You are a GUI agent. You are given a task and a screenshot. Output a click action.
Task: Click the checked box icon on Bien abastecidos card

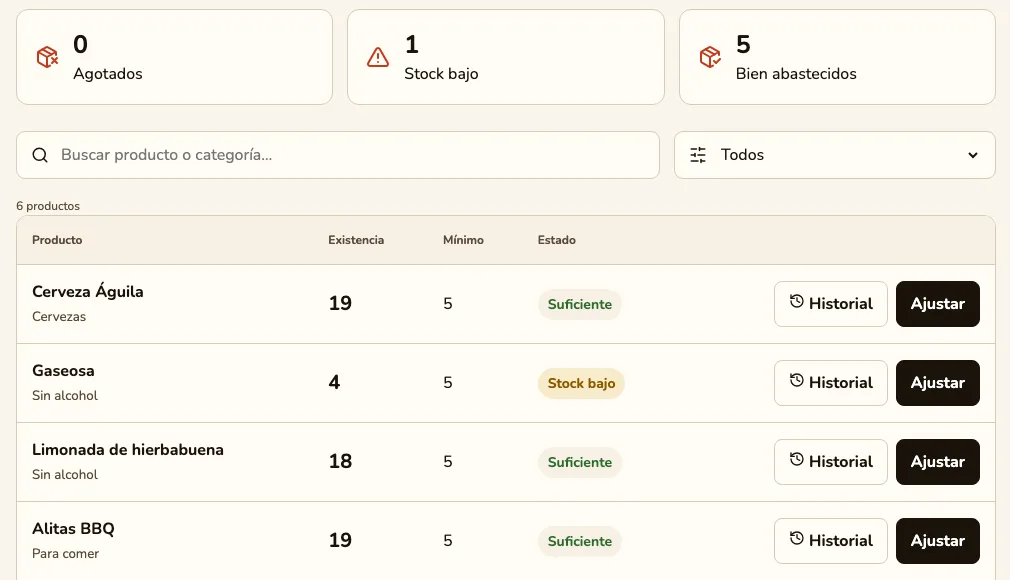(710, 57)
